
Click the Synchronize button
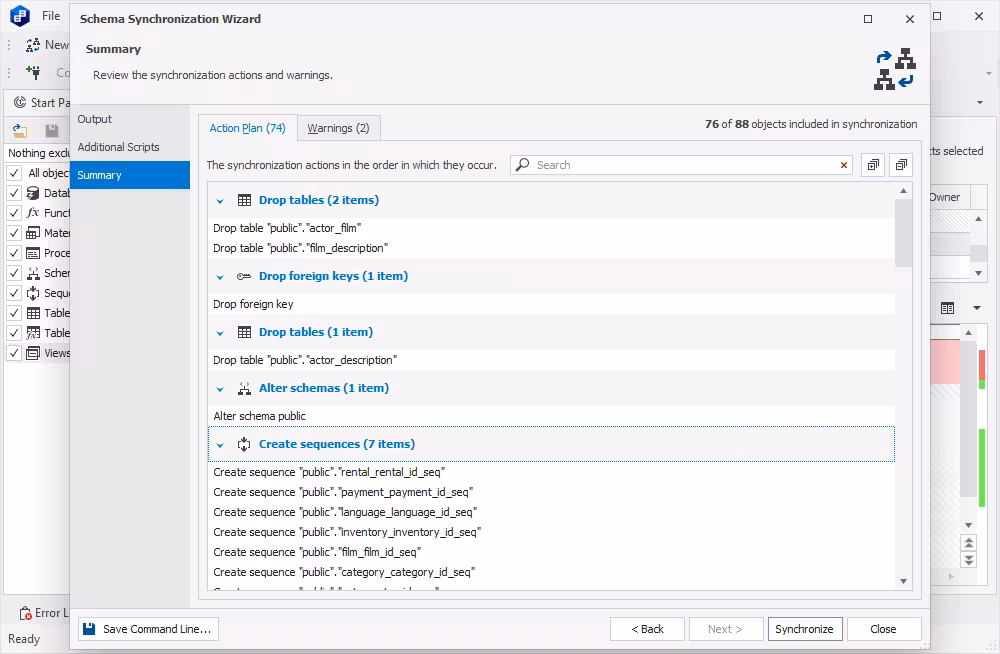(x=805, y=629)
